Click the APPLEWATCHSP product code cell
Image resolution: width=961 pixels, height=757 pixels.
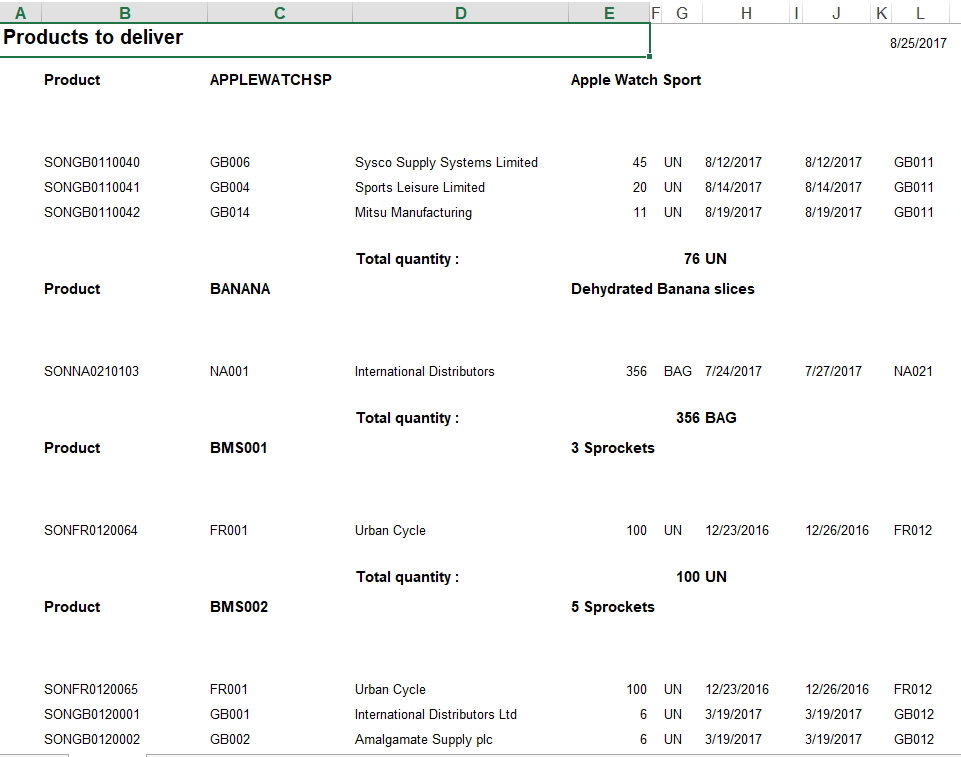270,80
